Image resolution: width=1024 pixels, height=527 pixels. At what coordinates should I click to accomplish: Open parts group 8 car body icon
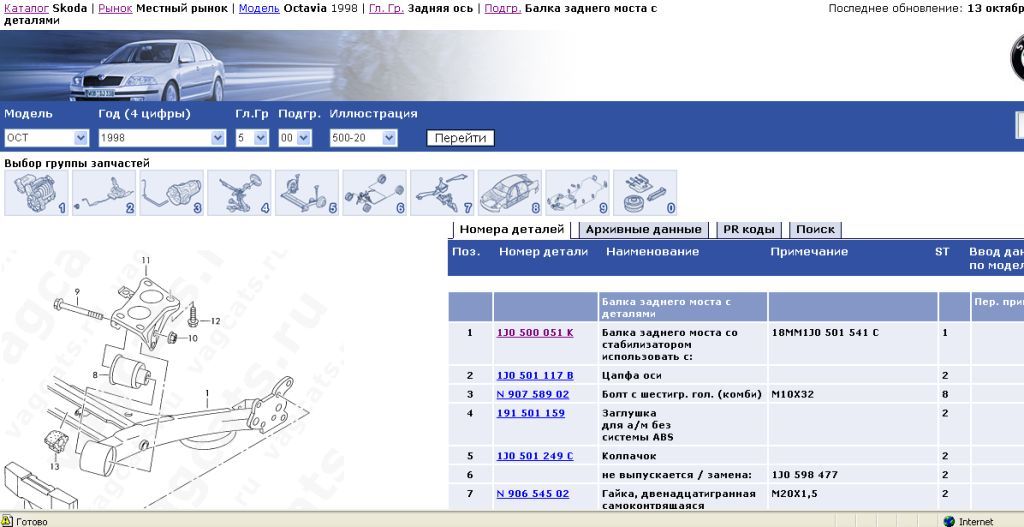tap(510, 193)
